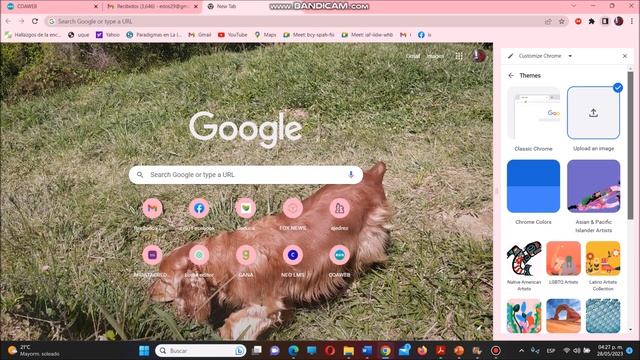Open the blue texture theme thumbnail
The height and width of the screenshot is (360, 640).
coord(603,316)
